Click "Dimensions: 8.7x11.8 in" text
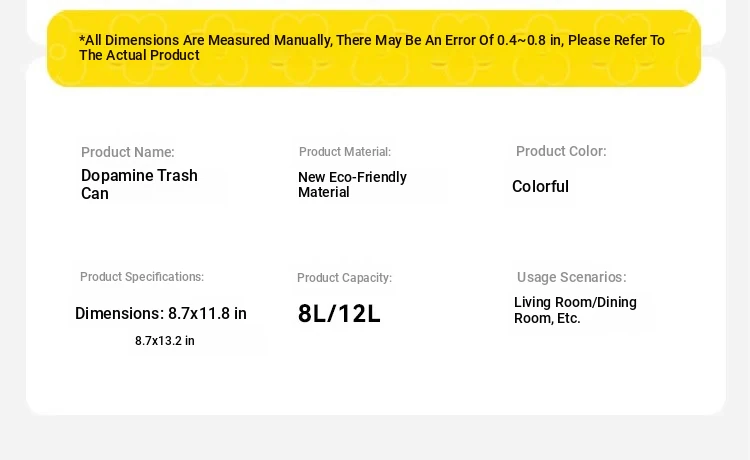 pyautogui.click(x=161, y=314)
